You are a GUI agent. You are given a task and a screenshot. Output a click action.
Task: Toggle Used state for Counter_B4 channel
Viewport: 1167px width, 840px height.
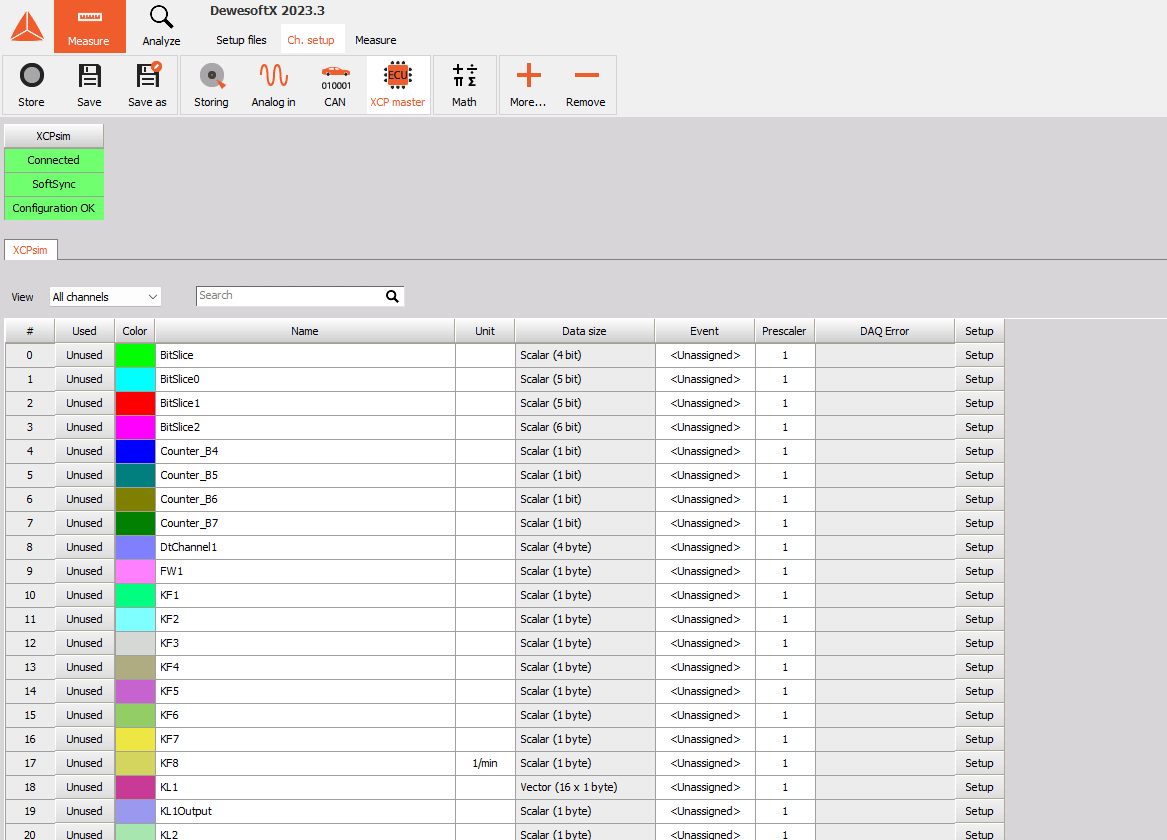coord(84,452)
